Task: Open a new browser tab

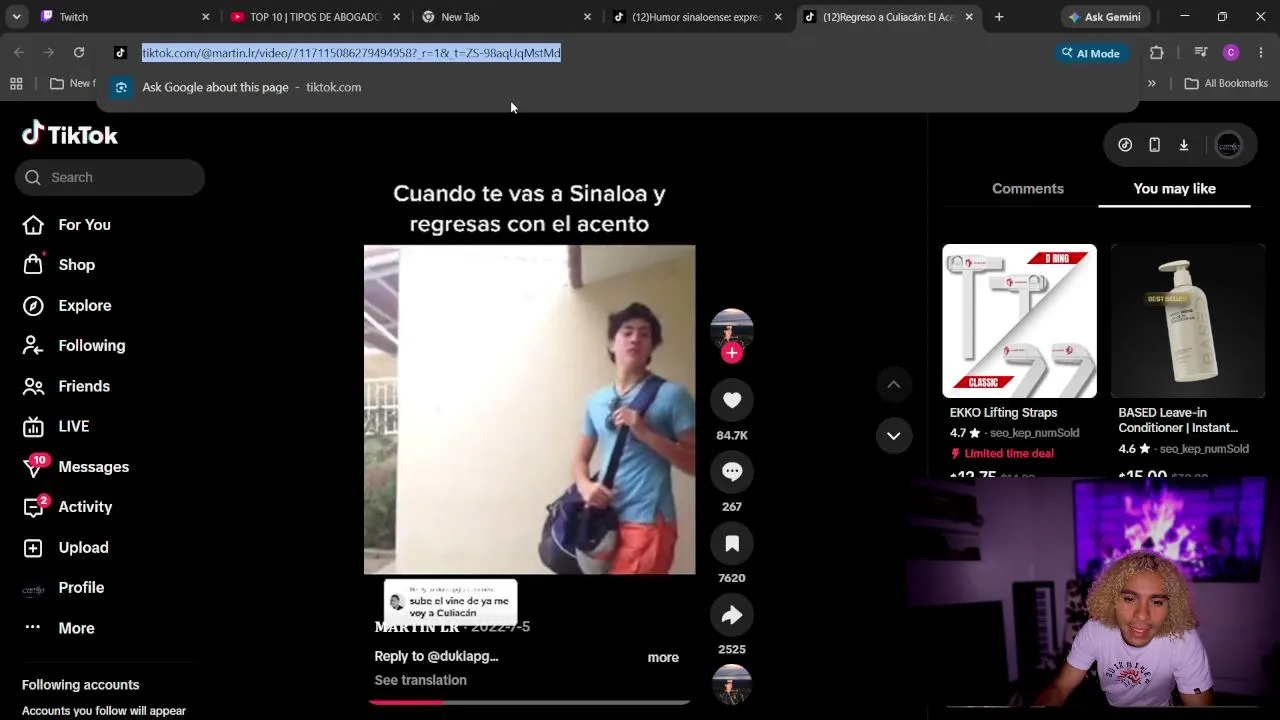Action: point(999,17)
